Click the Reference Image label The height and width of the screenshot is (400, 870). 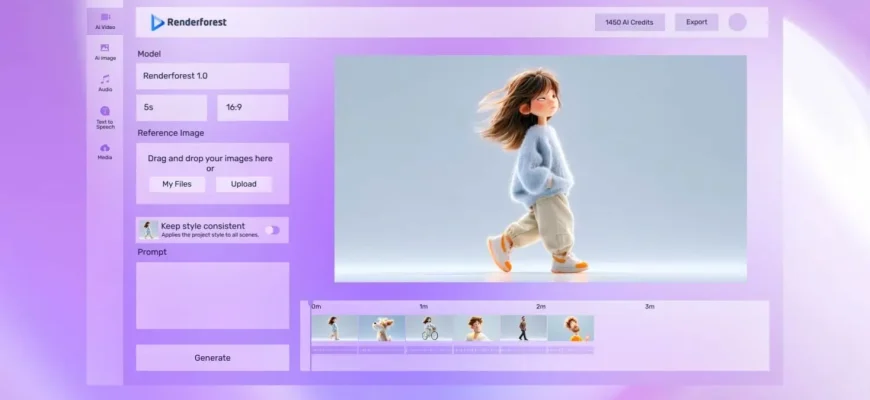pos(171,133)
